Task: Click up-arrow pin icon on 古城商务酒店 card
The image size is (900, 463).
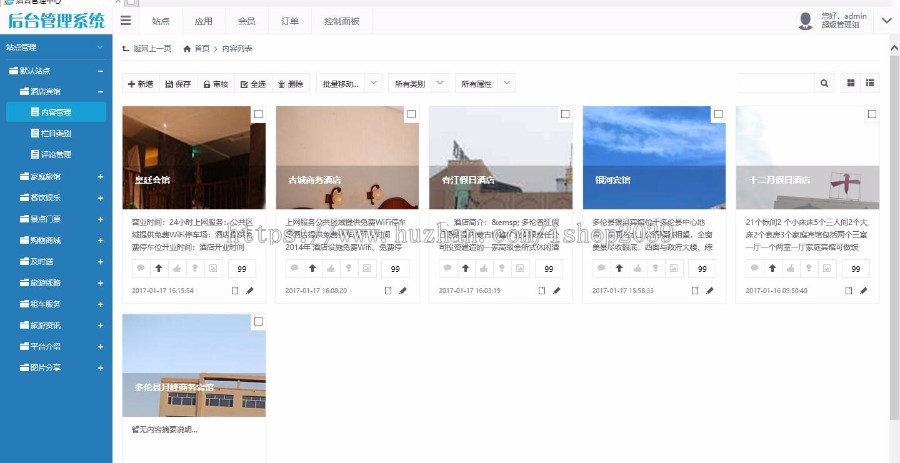Action: (x=312, y=268)
